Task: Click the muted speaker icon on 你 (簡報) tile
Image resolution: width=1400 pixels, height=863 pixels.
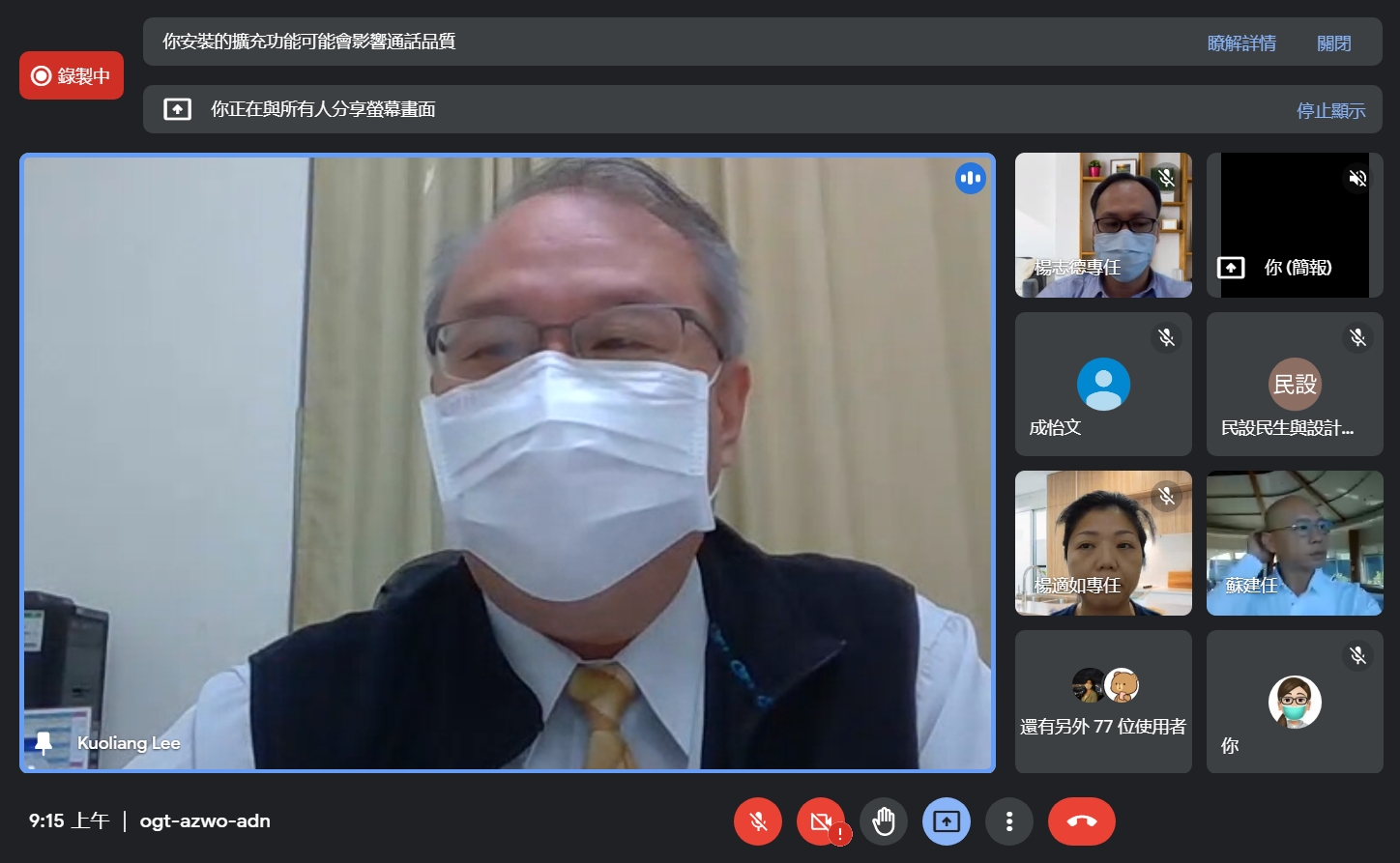Action: (1357, 178)
